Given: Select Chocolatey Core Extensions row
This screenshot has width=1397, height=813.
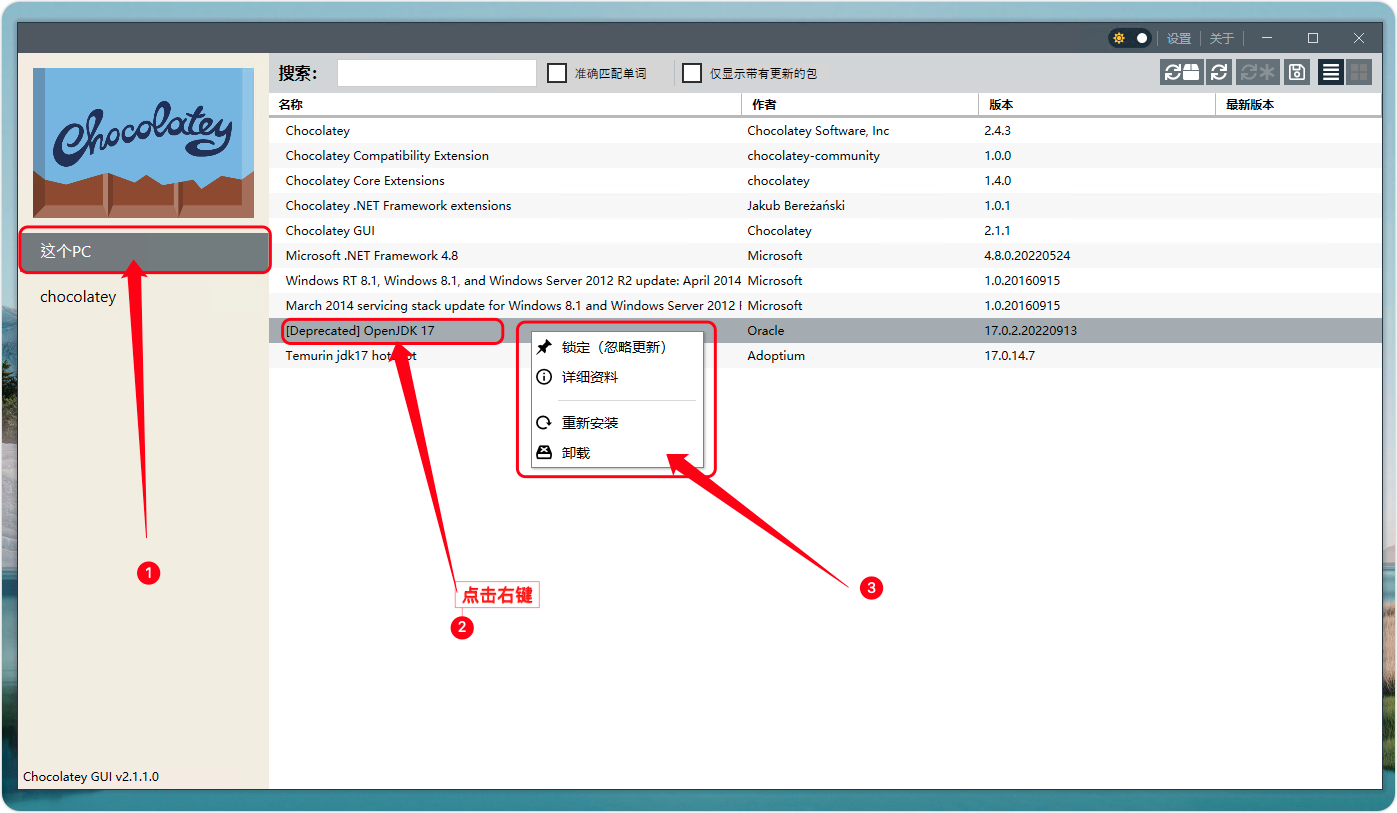Looking at the screenshot, I should coord(825,180).
